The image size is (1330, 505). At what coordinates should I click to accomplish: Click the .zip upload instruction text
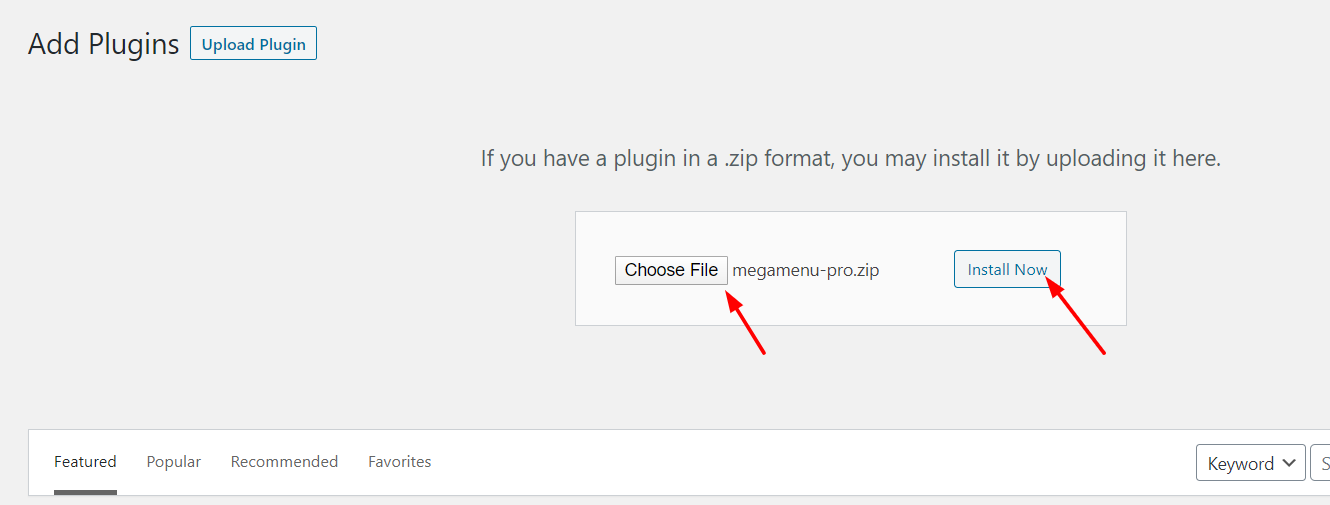[x=851, y=158]
